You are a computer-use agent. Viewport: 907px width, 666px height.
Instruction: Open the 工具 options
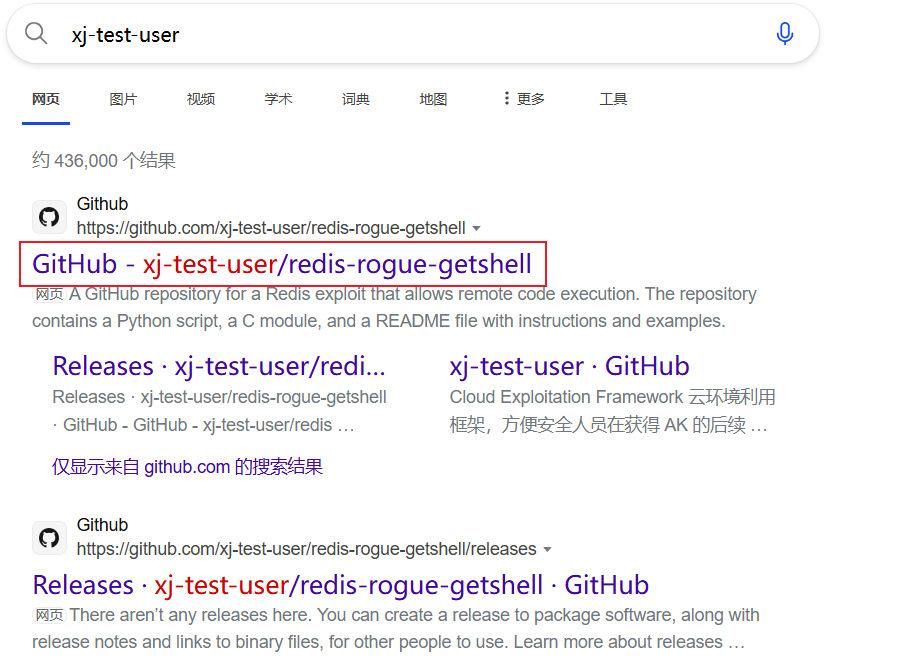pos(613,99)
